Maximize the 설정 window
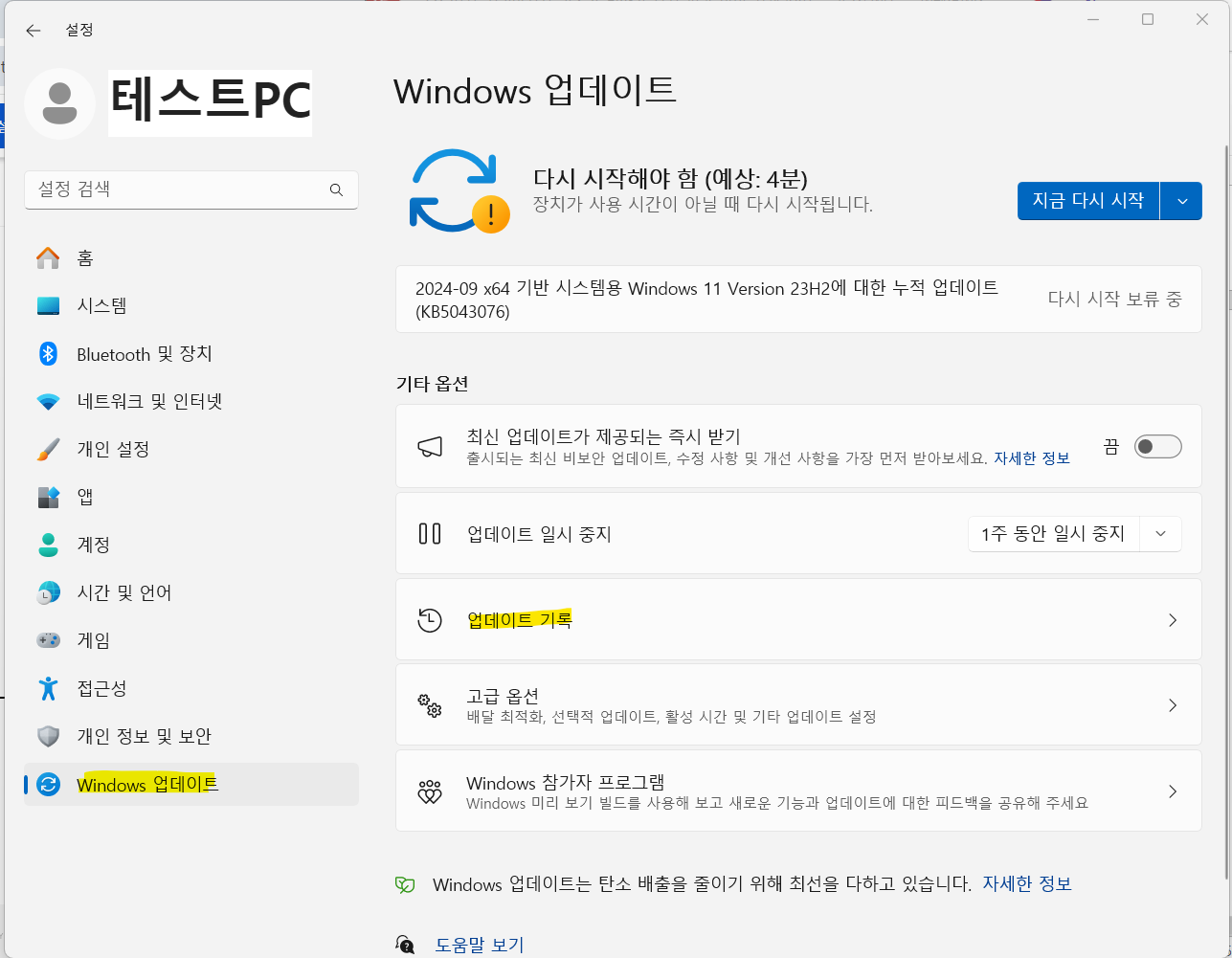The width and height of the screenshot is (1232, 958). (x=1148, y=19)
